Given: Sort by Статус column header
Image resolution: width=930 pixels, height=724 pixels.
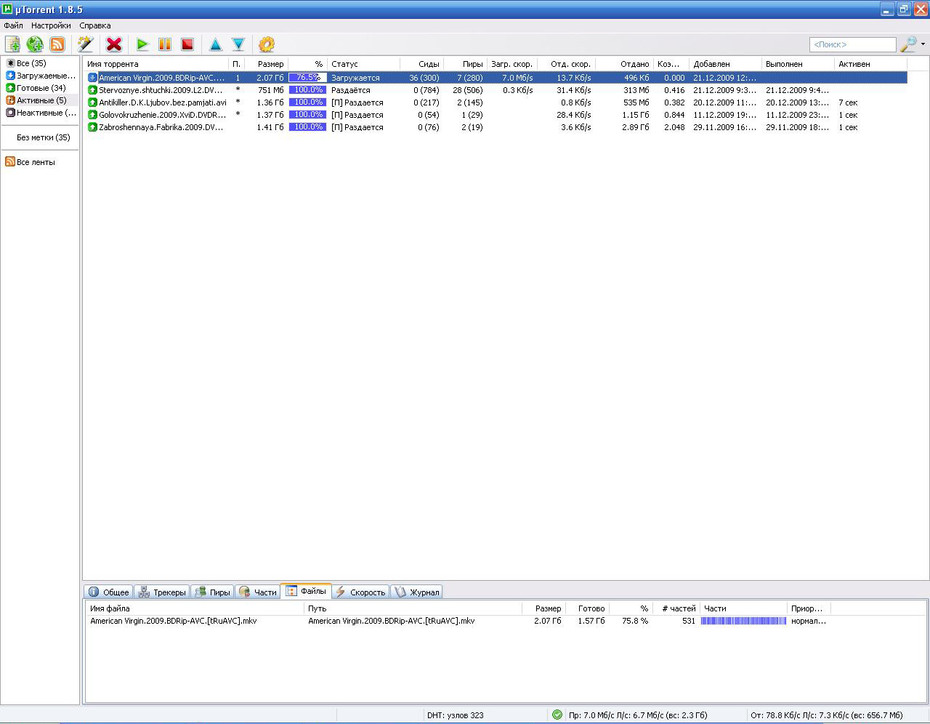Looking at the screenshot, I should point(364,64).
